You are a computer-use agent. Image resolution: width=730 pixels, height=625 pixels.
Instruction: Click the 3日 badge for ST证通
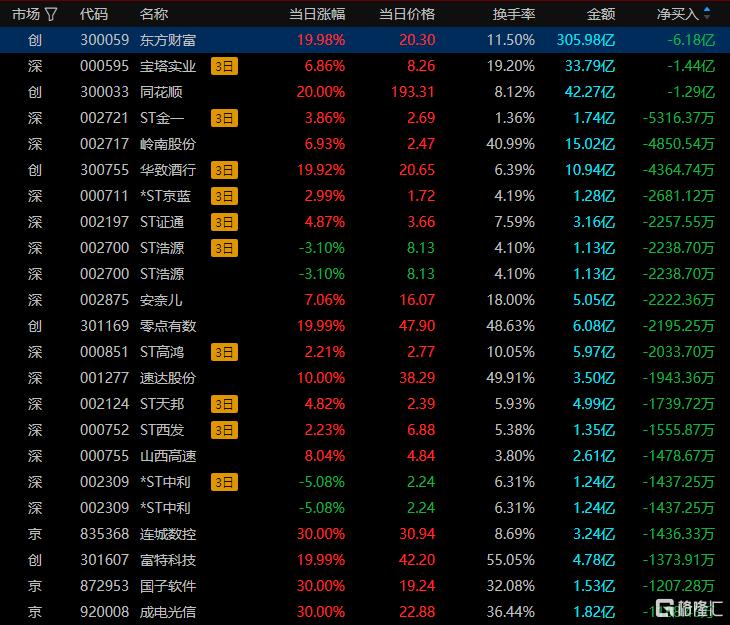[x=224, y=222]
